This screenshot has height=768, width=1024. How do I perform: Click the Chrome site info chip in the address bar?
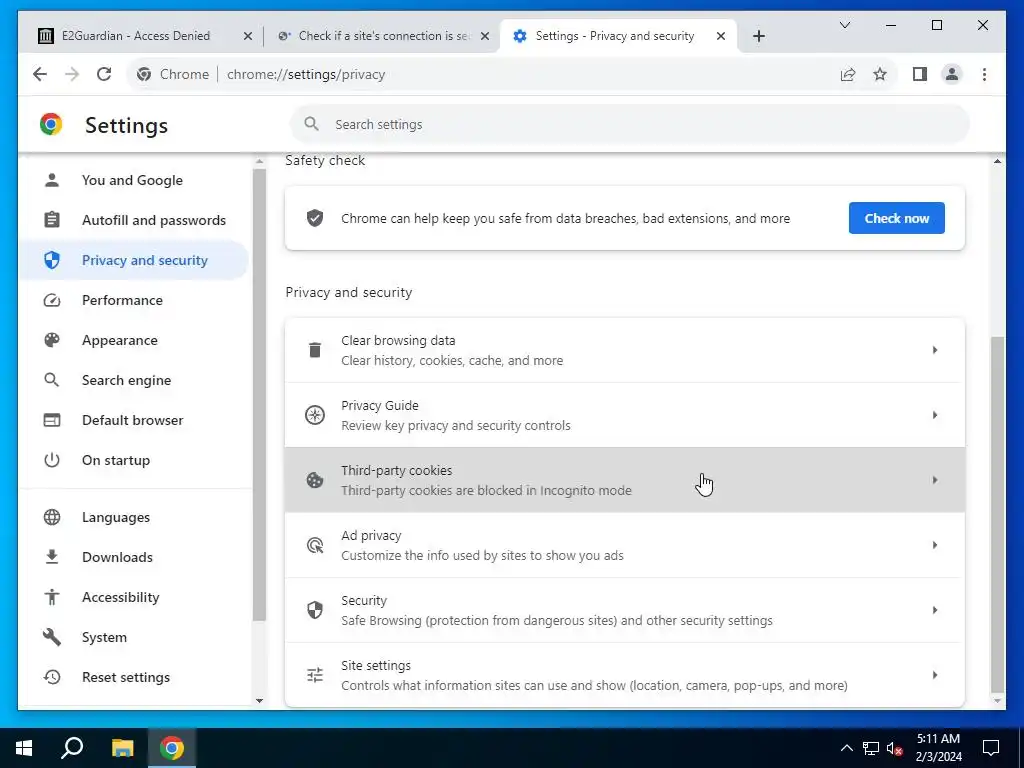(173, 74)
